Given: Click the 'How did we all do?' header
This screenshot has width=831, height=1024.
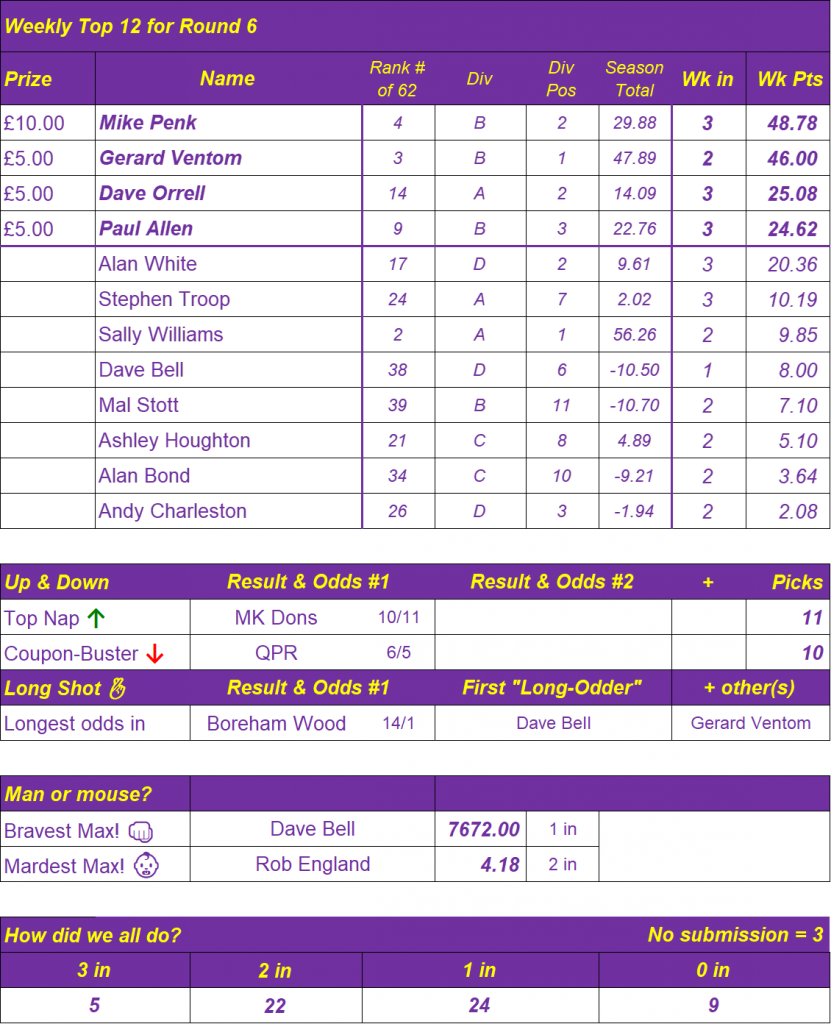Looking at the screenshot, I should (x=93, y=935).
